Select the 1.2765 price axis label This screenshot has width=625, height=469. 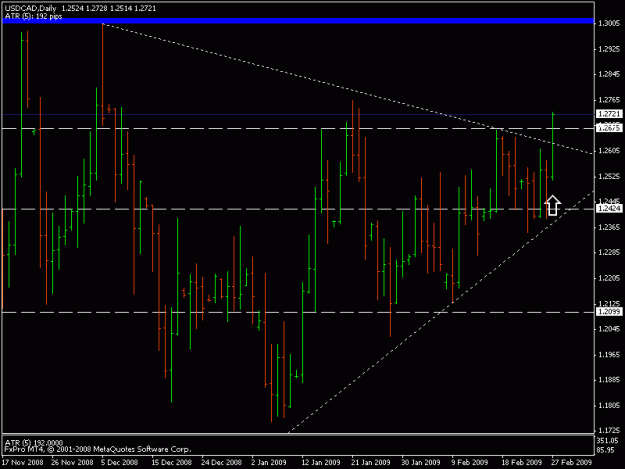609,100
